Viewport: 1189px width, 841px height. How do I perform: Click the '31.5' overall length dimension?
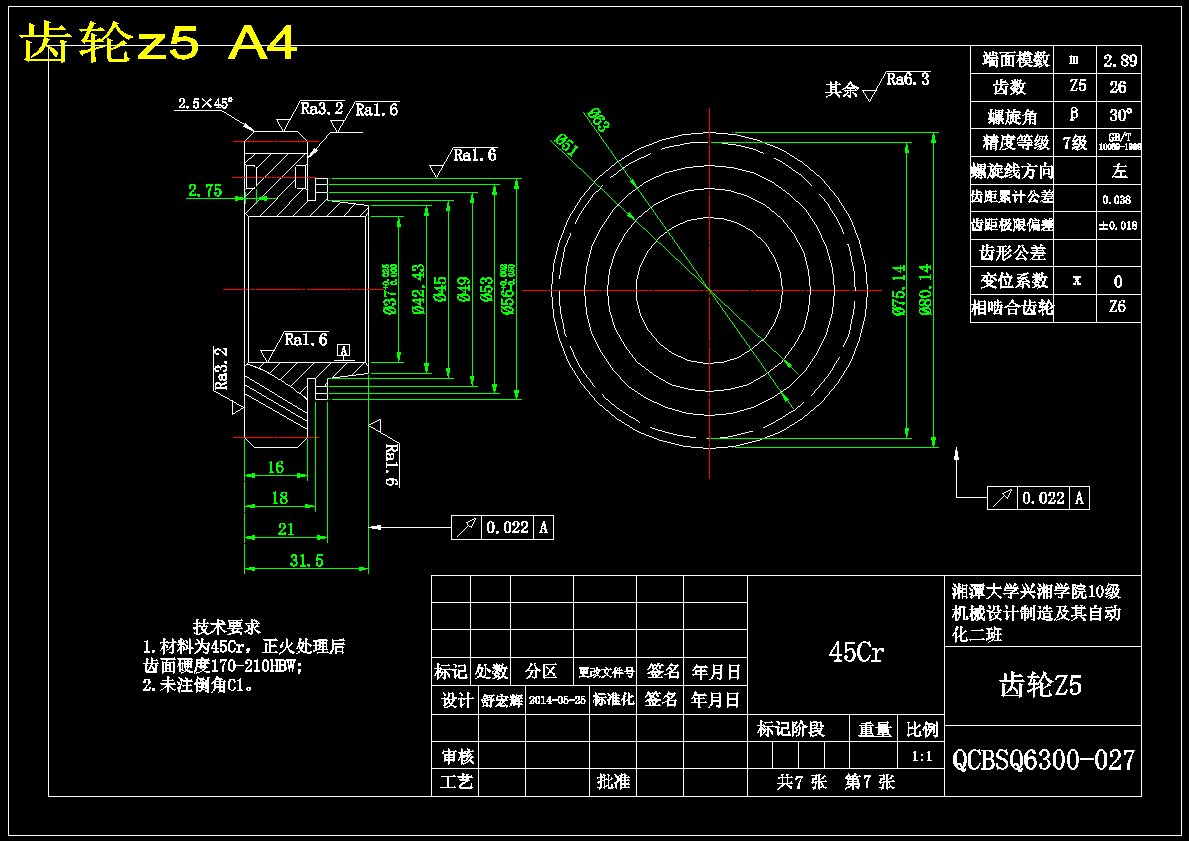pos(306,560)
